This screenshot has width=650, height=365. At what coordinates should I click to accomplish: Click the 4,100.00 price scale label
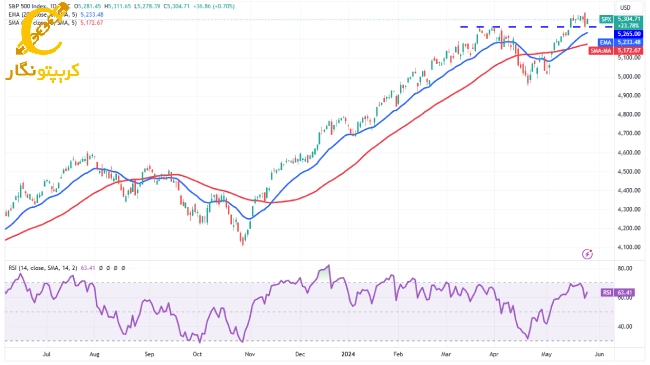point(629,247)
